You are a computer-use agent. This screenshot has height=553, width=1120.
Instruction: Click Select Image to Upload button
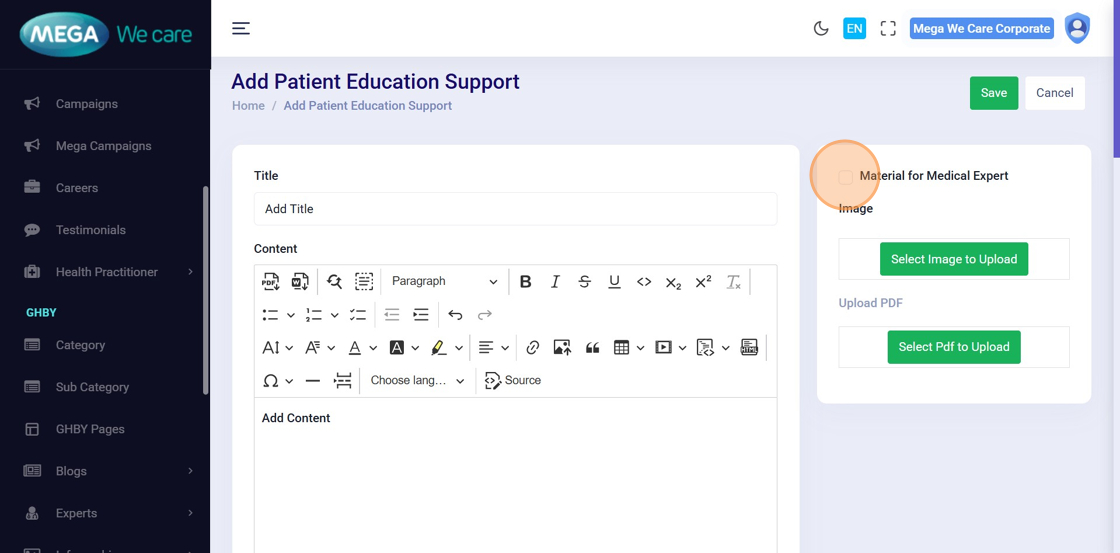point(953,259)
